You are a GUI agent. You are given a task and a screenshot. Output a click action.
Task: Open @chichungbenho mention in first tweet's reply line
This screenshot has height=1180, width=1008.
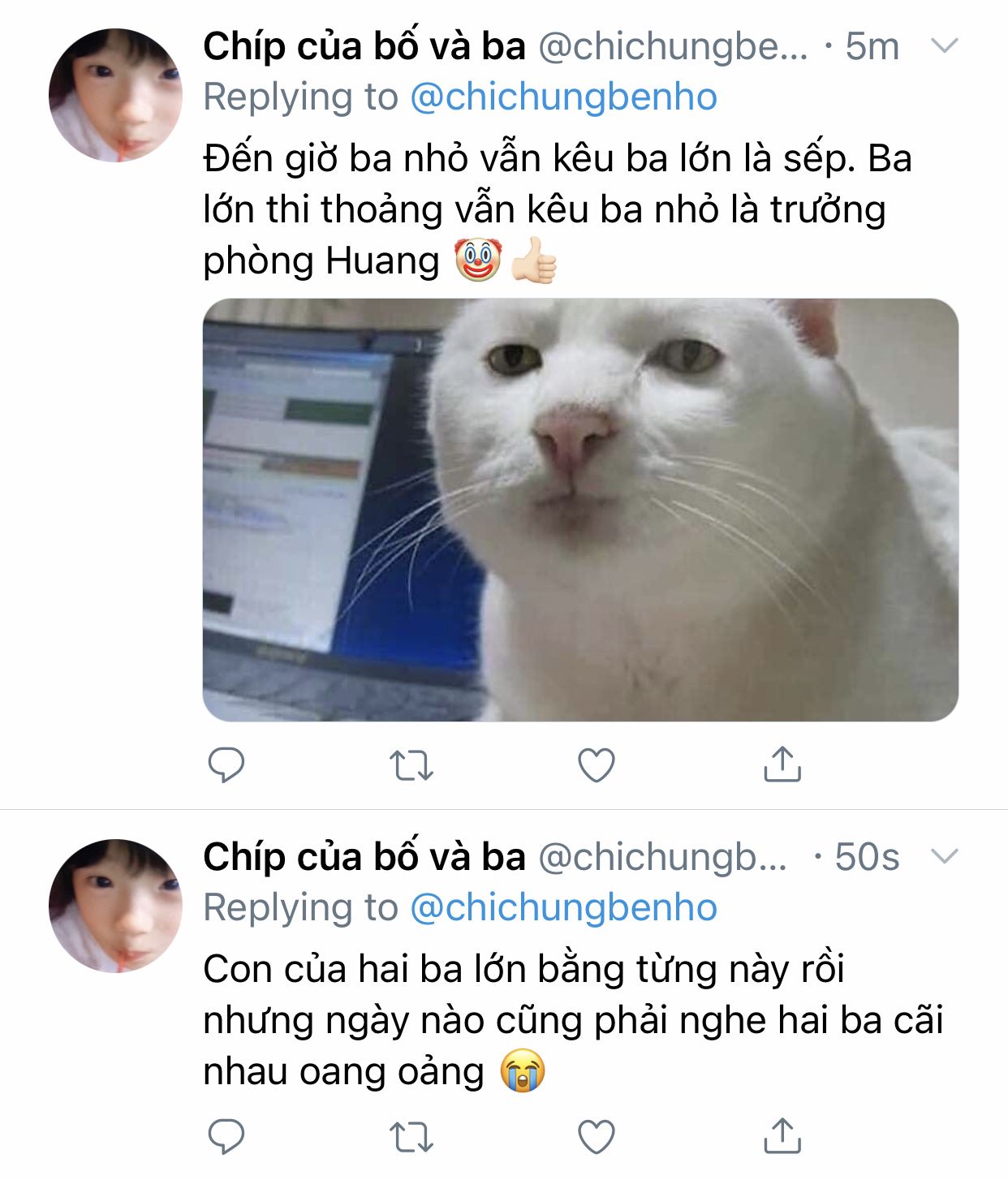pos(564,97)
